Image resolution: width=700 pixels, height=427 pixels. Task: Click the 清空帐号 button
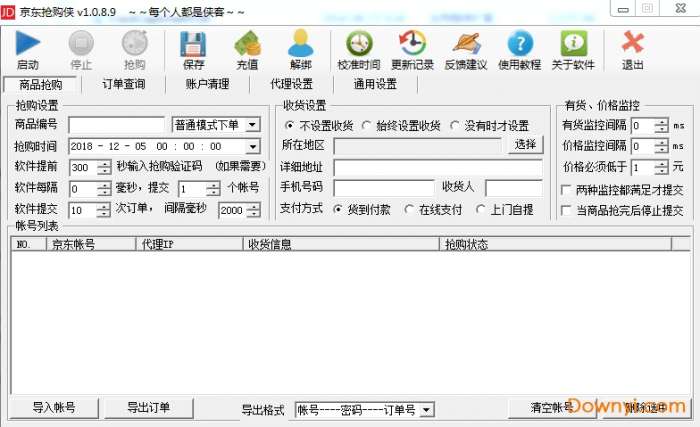(x=552, y=407)
